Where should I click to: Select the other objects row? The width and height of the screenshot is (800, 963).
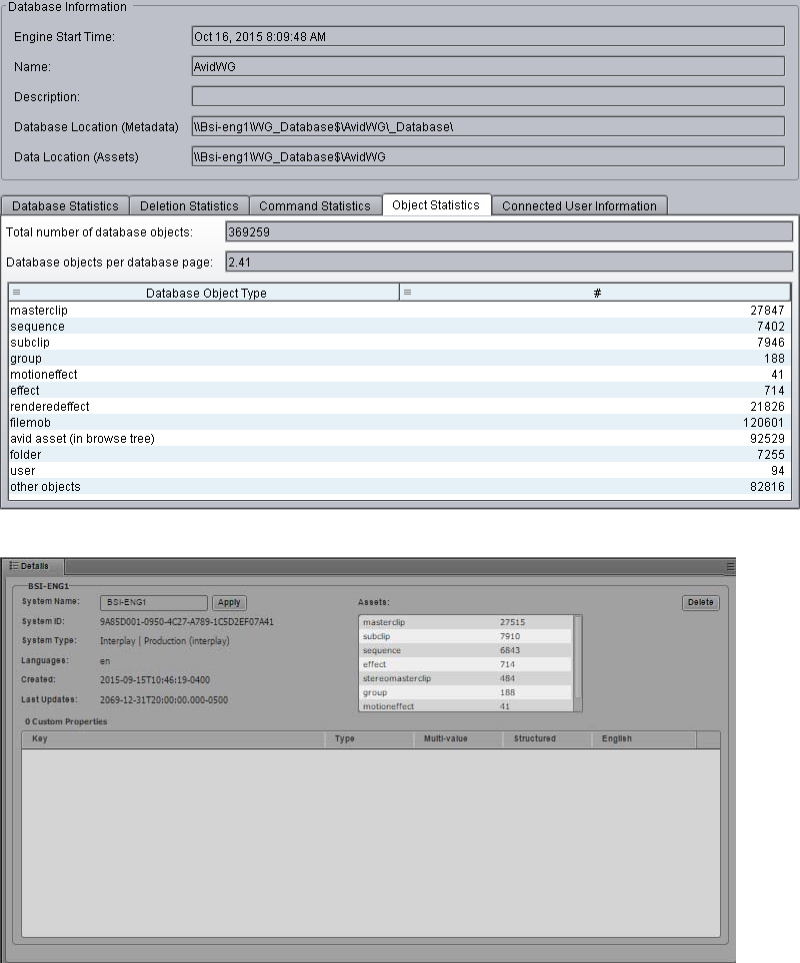click(x=400, y=486)
